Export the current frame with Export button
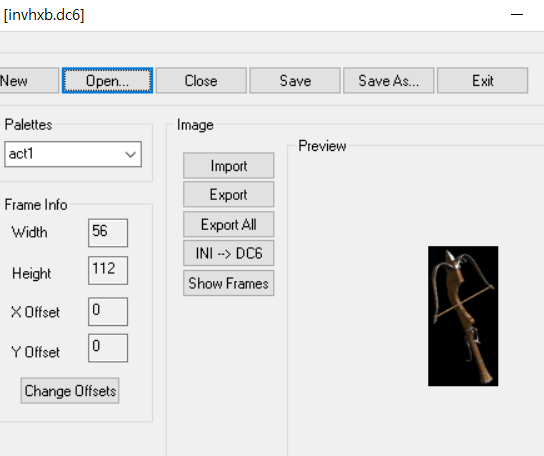Viewport: 544px width, 456px height. [229, 194]
